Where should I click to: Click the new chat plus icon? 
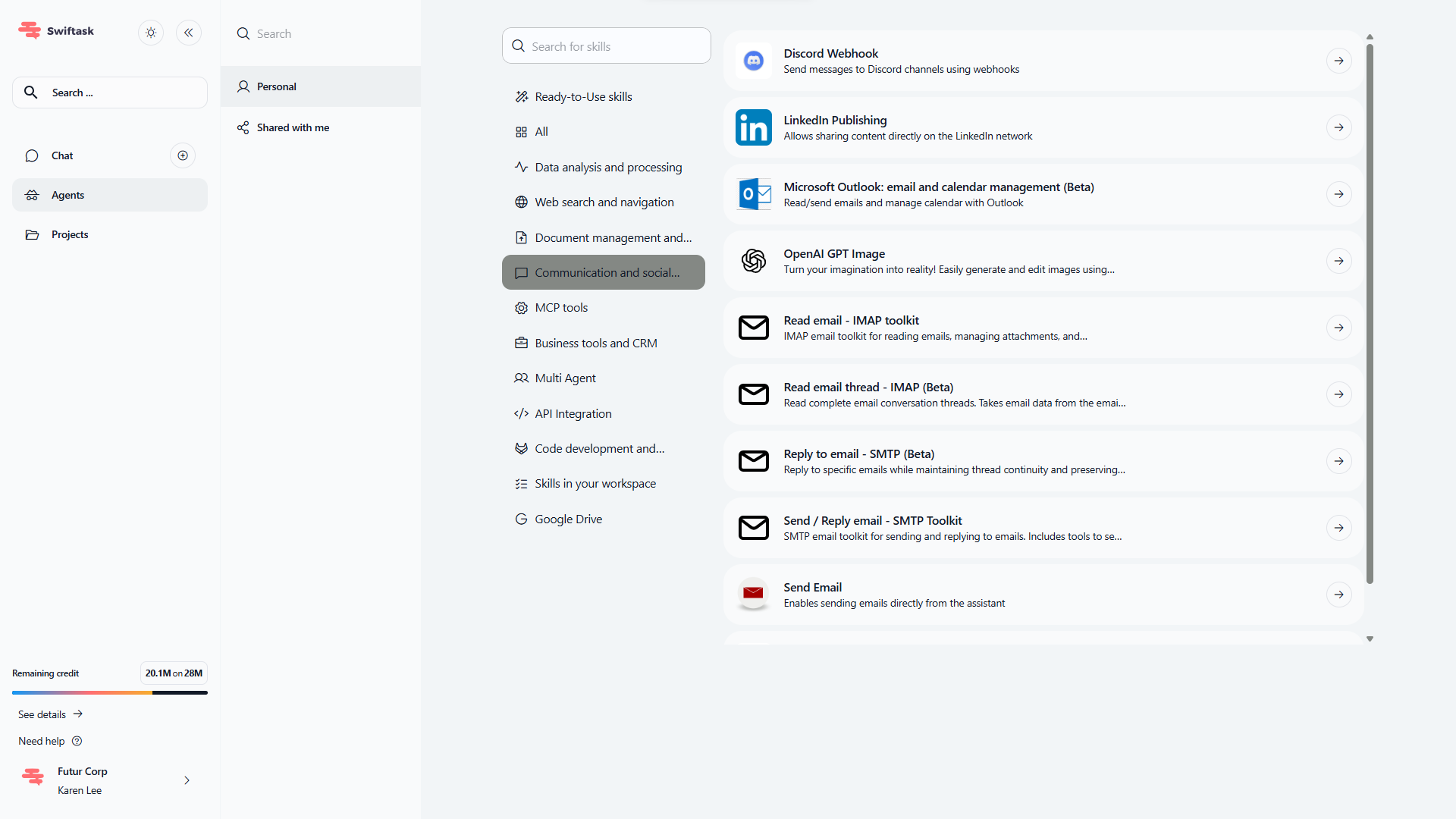(x=183, y=155)
